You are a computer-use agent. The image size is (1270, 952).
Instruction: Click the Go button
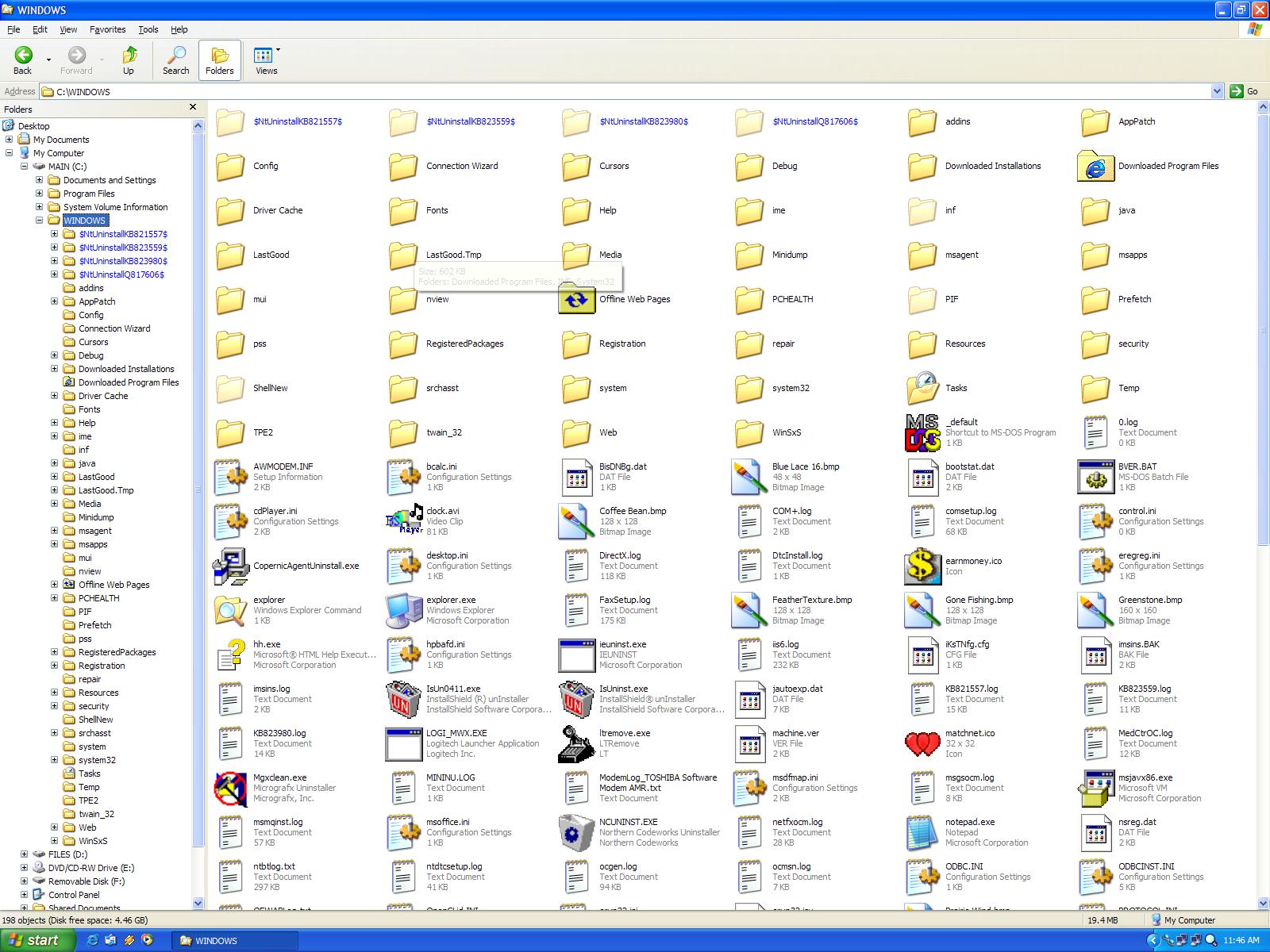tap(1244, 91)
